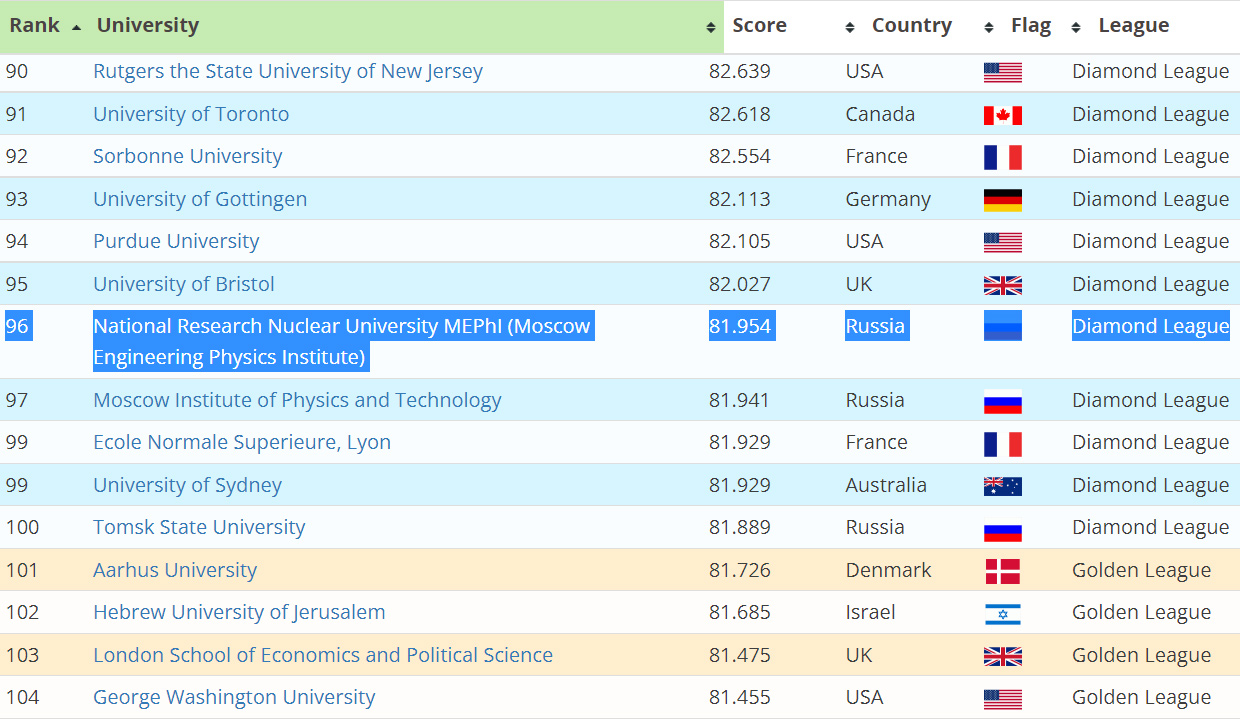Viewport: 1240px width, 719px height.
Task: Open the University of Sydney link
Action: [187, 485]
